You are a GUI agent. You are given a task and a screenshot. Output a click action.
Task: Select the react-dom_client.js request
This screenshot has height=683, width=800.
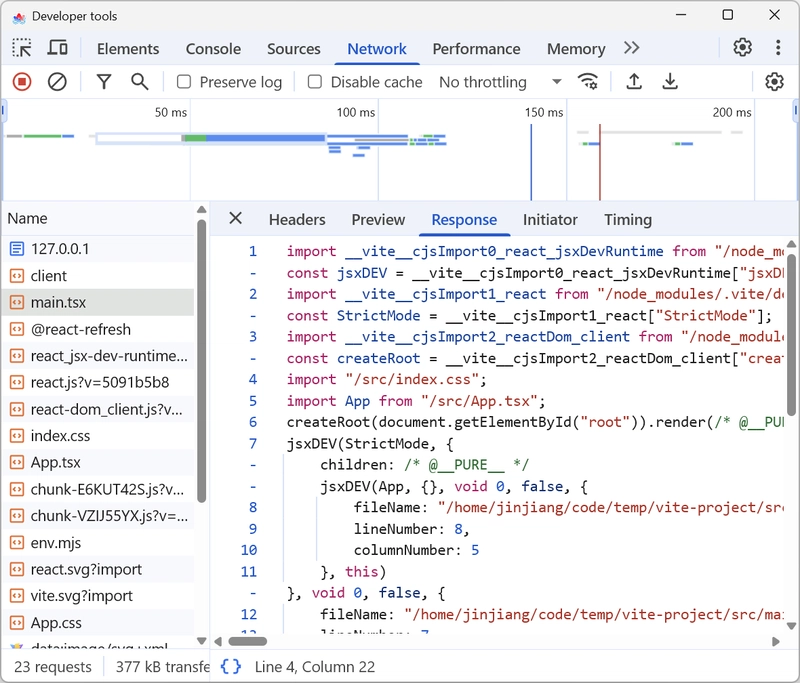98,409
